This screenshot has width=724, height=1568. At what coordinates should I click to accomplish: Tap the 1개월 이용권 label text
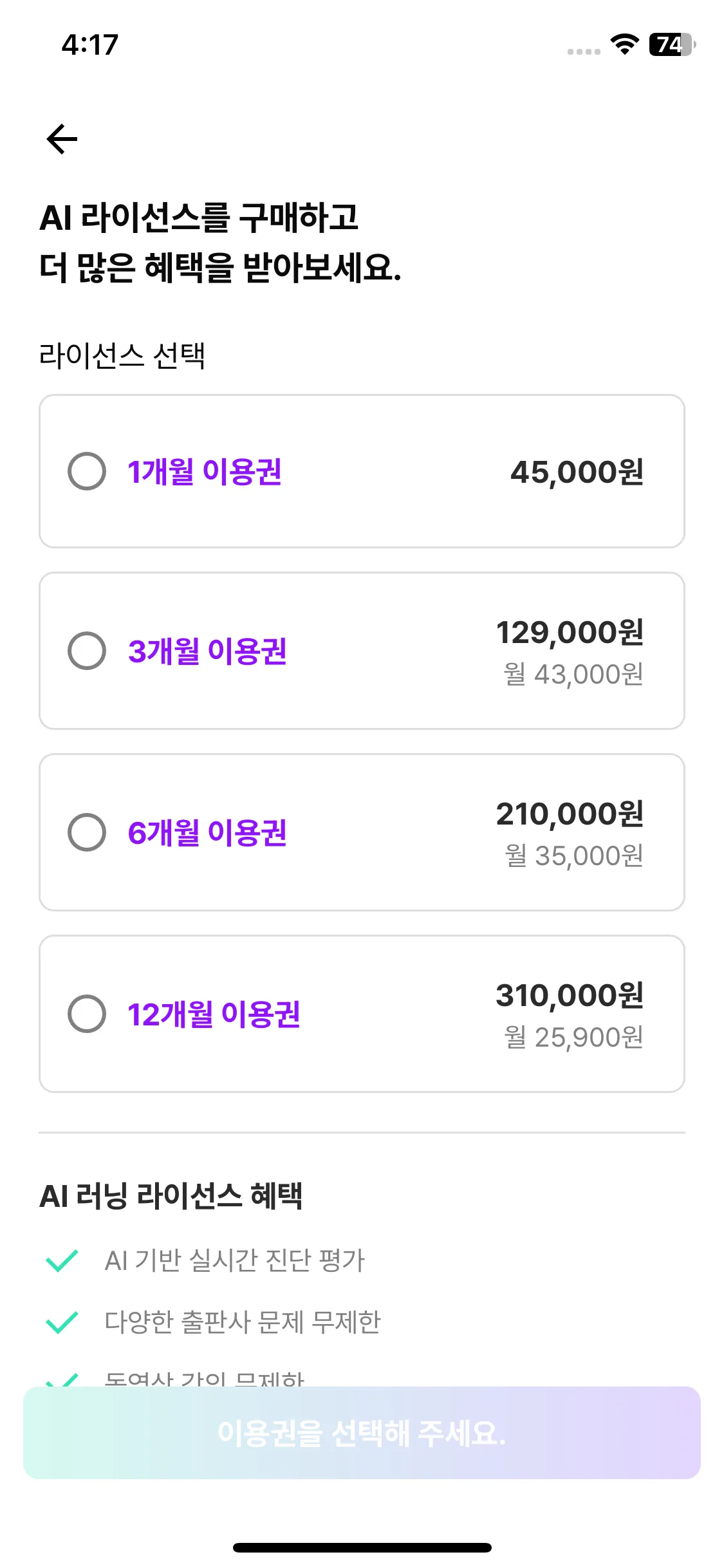click(205, 471)
